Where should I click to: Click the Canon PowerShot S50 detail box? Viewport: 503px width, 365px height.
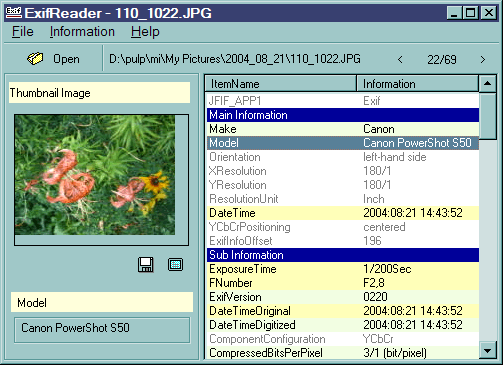tap(102, 330)
